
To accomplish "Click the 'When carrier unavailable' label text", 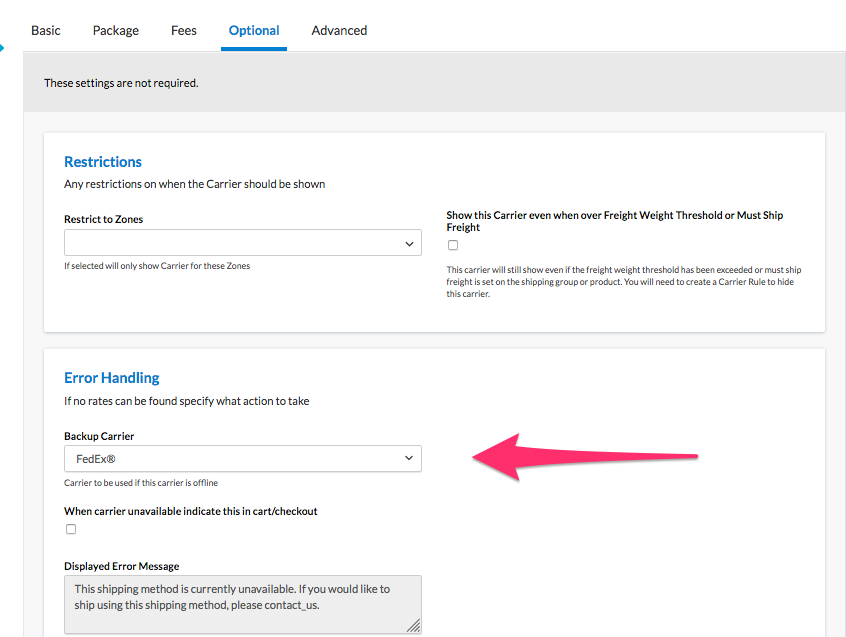I will click(191, 511).
